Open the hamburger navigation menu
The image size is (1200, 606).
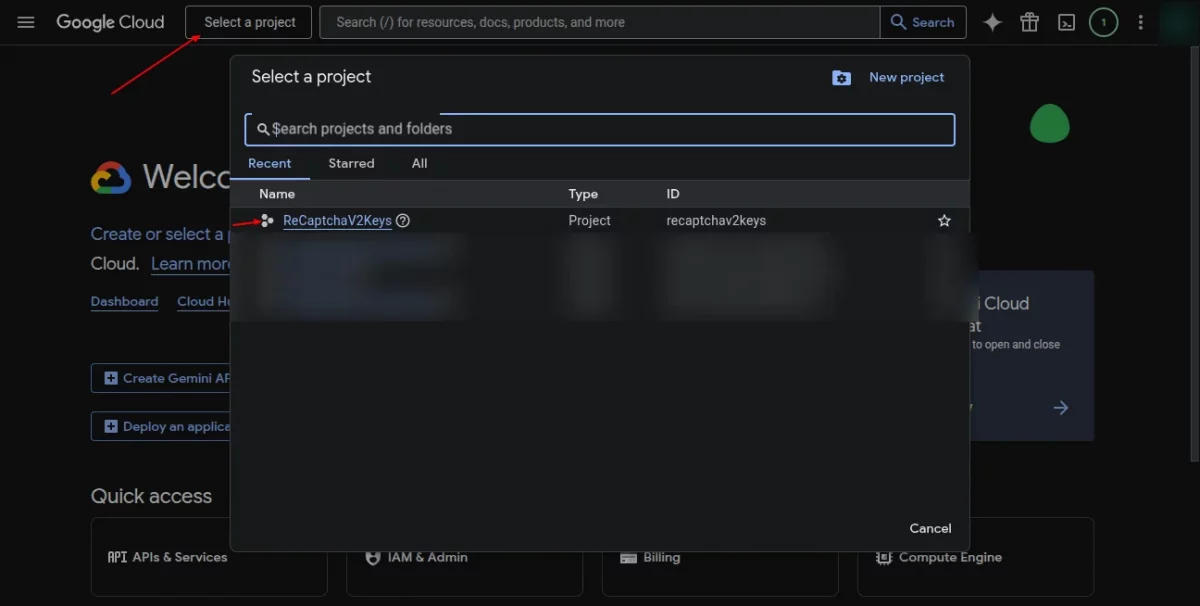point(26,22)
